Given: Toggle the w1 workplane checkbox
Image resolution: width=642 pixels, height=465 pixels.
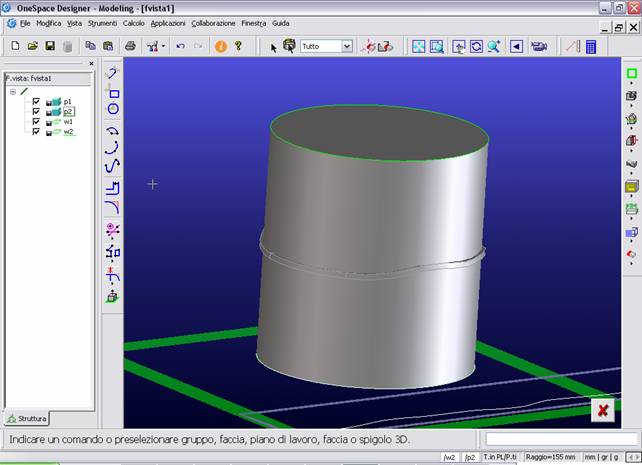Looking at the screenshot, I should (x=36, y=122).
